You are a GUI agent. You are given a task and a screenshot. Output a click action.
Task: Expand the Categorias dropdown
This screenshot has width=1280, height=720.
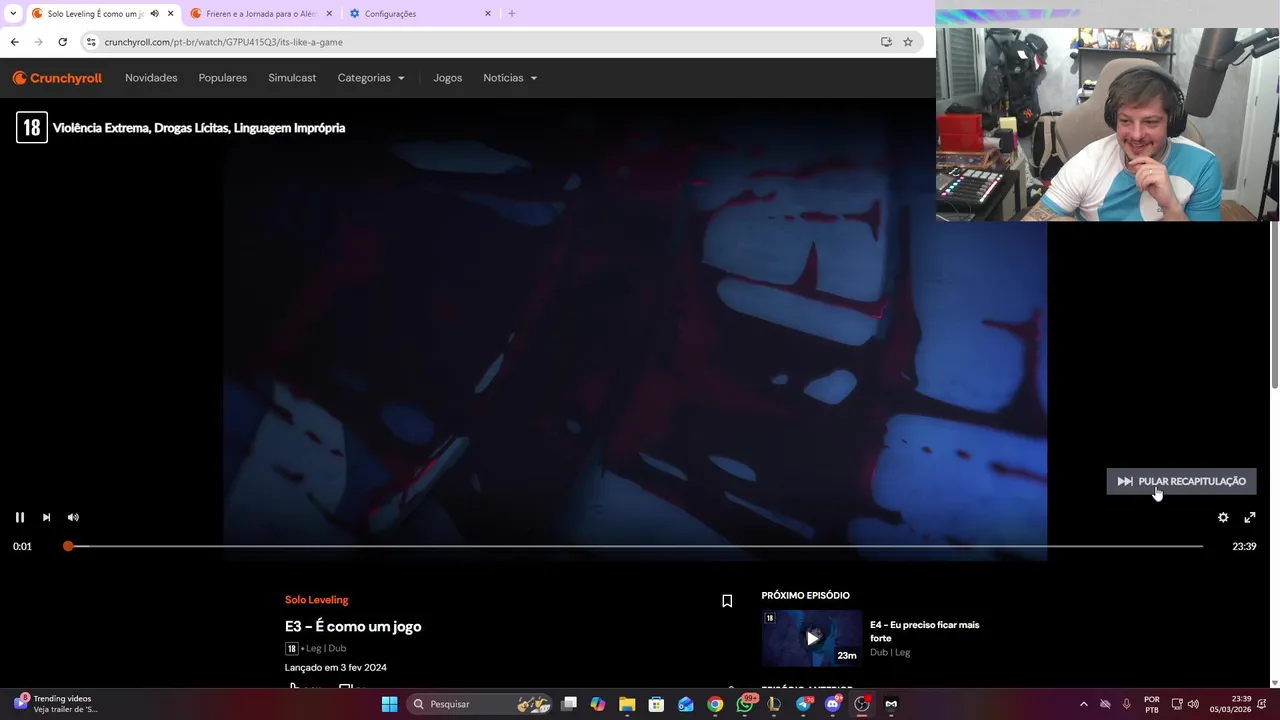(371, 78)
